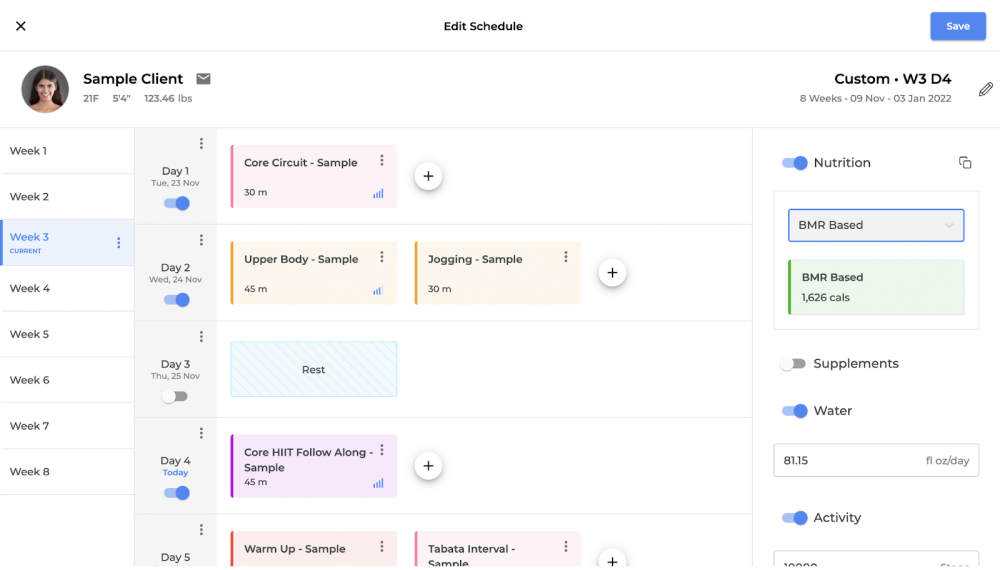This screenshot has width=1000, height=570.
Task: Open the Week 3 options menu
Action: pos(119,243)
